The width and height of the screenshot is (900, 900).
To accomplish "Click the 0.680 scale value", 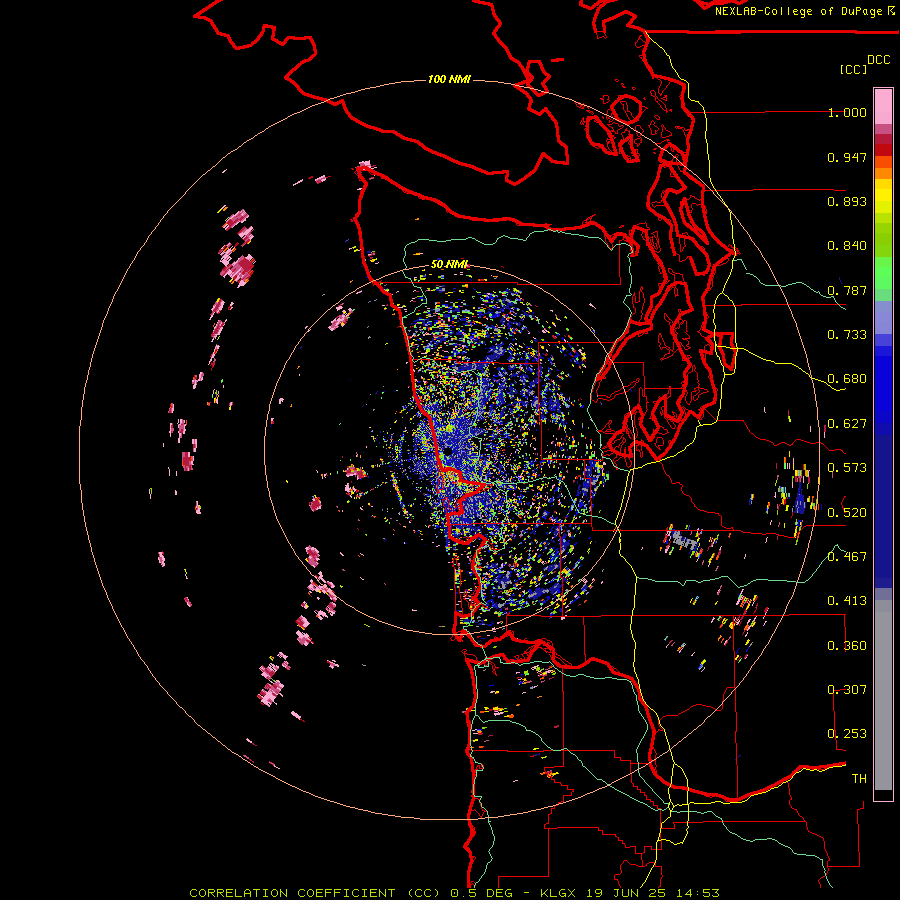I will coord(847,379).
